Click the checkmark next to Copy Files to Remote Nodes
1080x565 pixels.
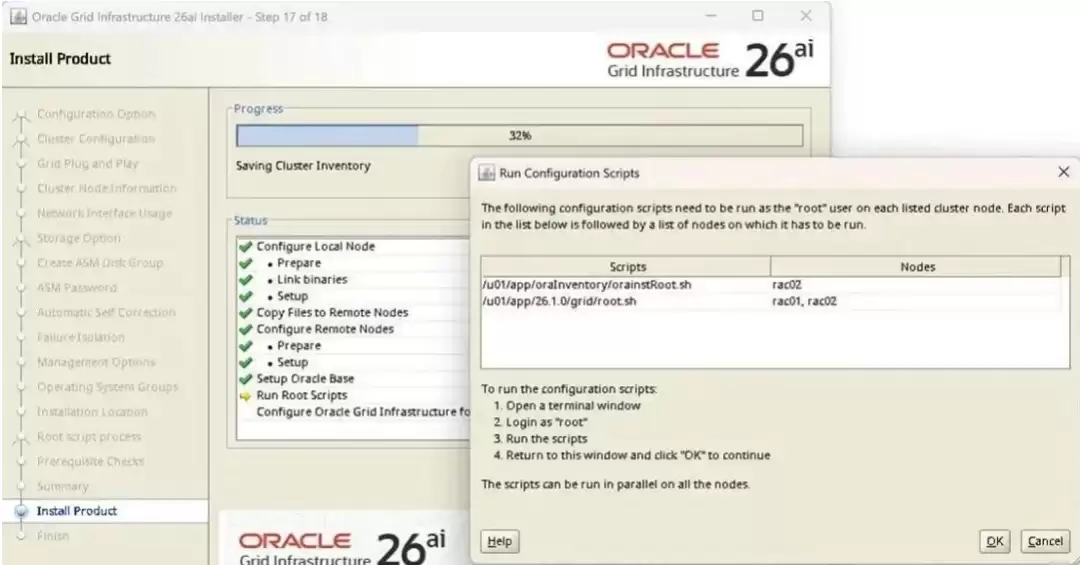[245, 313]
